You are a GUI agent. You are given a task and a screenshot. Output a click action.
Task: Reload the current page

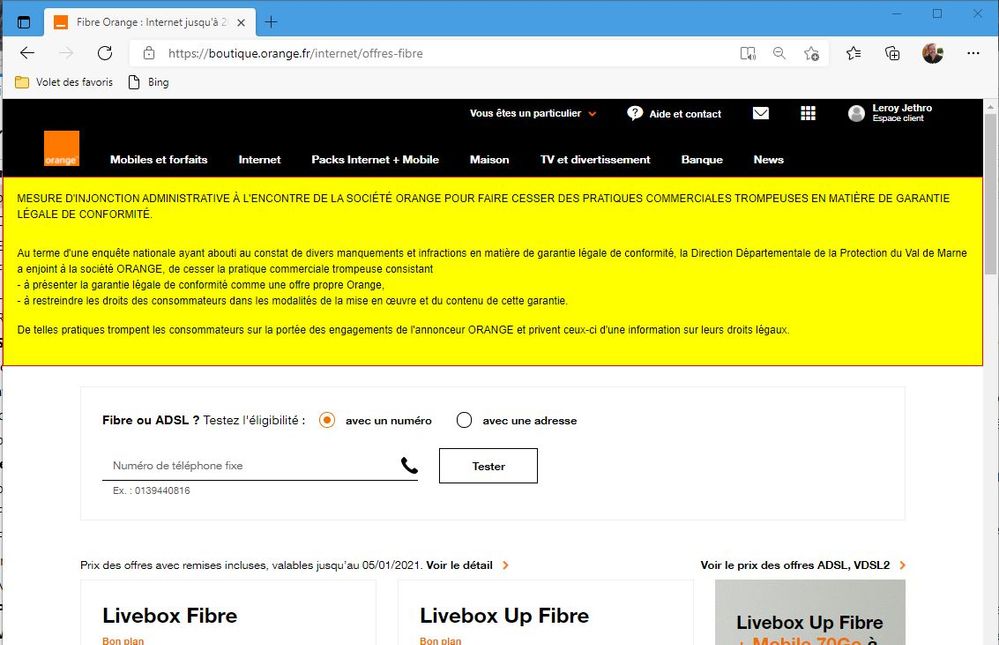coord(105,54)
